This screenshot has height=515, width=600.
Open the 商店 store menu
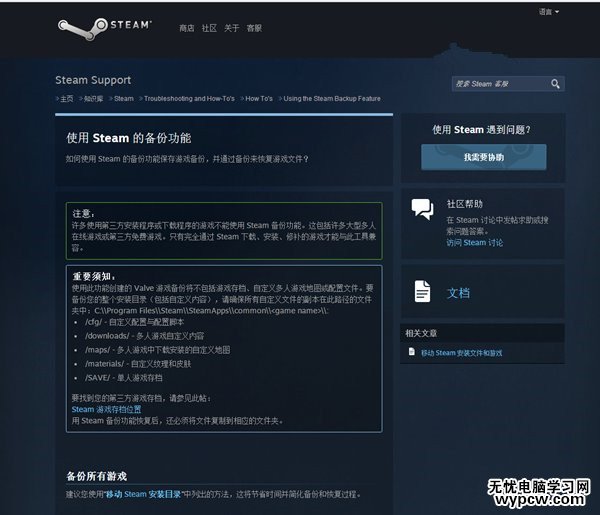187,28
